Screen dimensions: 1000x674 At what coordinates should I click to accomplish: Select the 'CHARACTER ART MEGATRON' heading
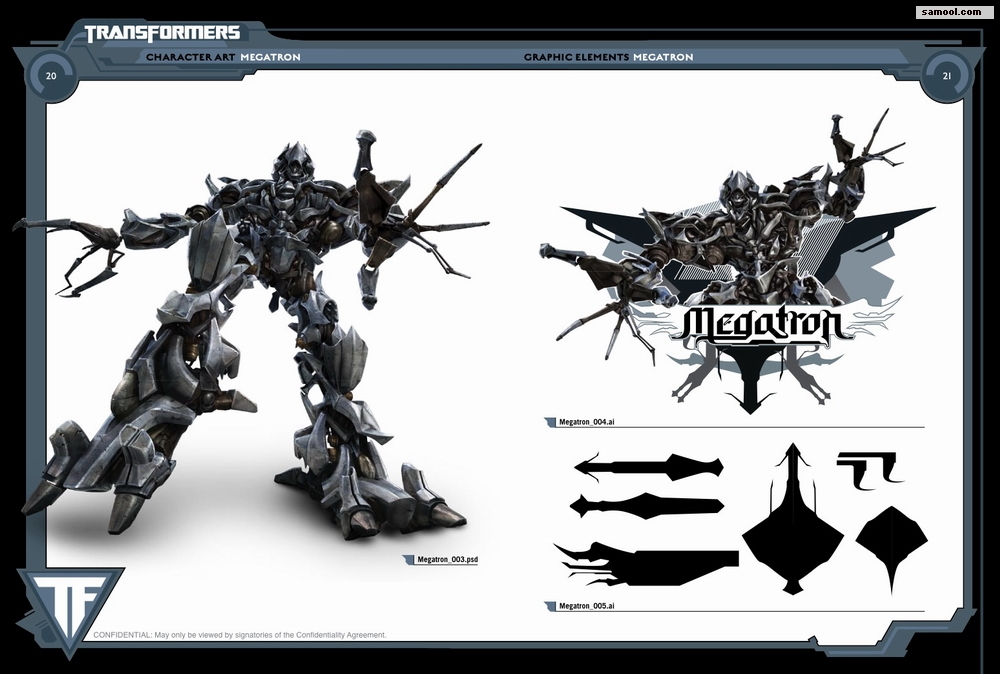click(x=223, y=57)
